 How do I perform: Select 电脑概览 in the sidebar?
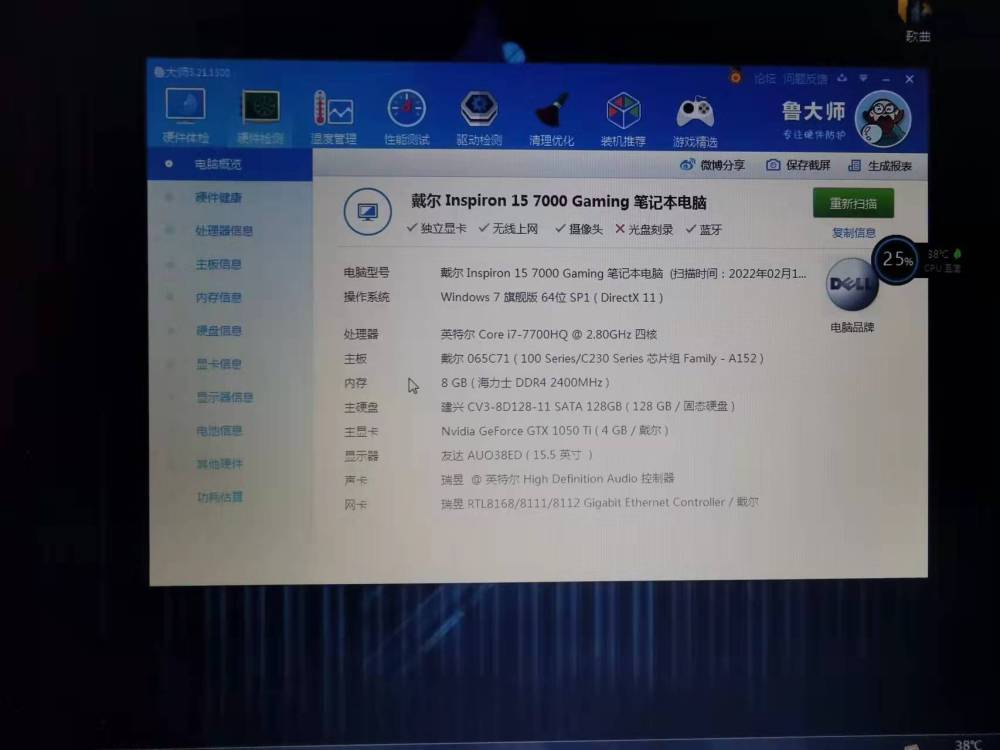coord(217,165)
